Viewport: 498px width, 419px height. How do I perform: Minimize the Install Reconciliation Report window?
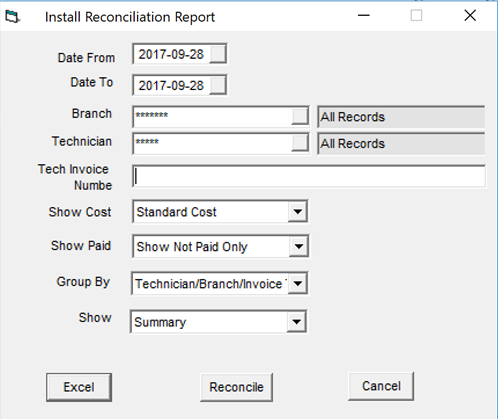(x=364, y=15)
